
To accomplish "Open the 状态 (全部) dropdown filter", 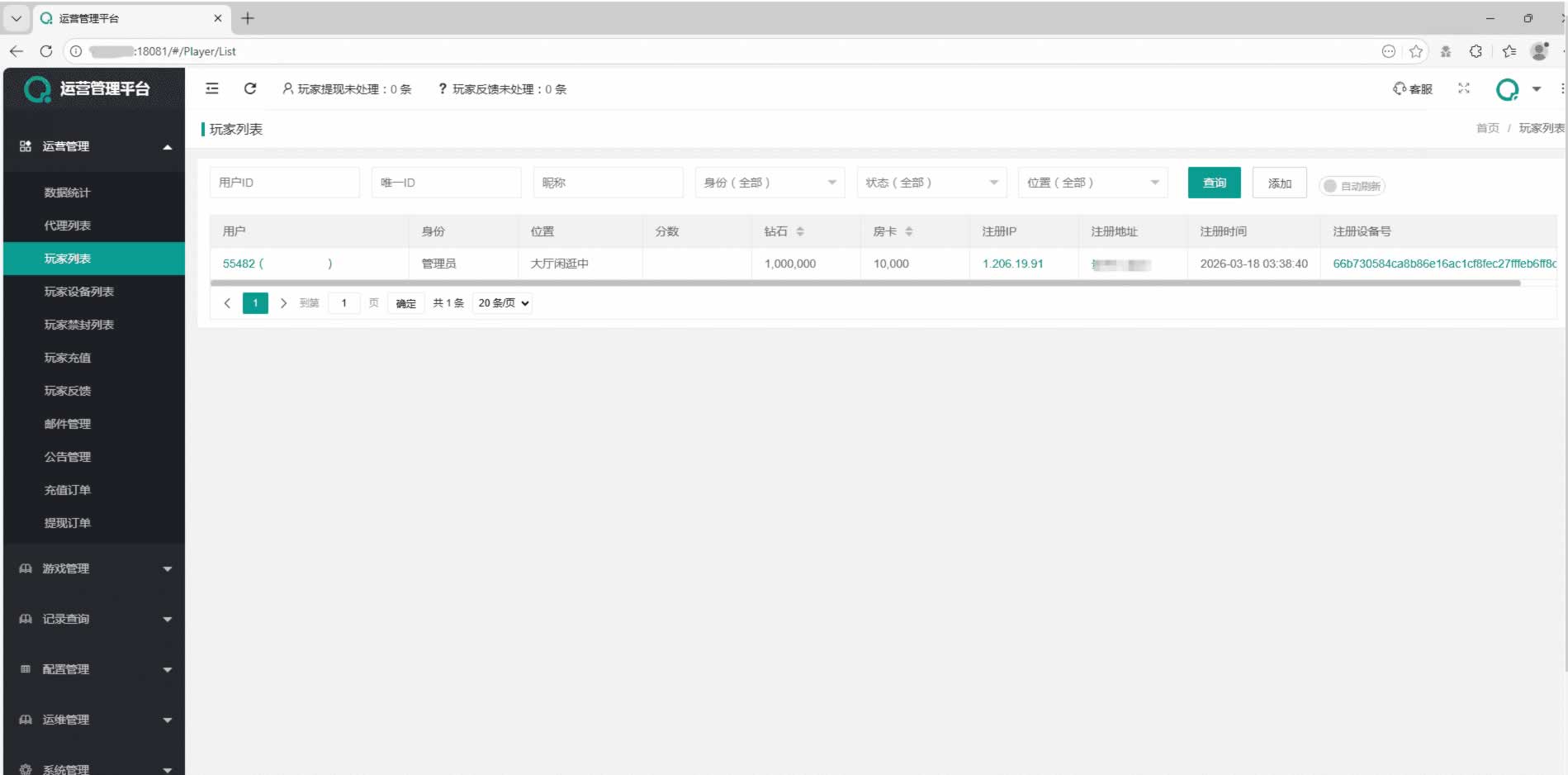I will pyautogui.click(x=931, y=183).
